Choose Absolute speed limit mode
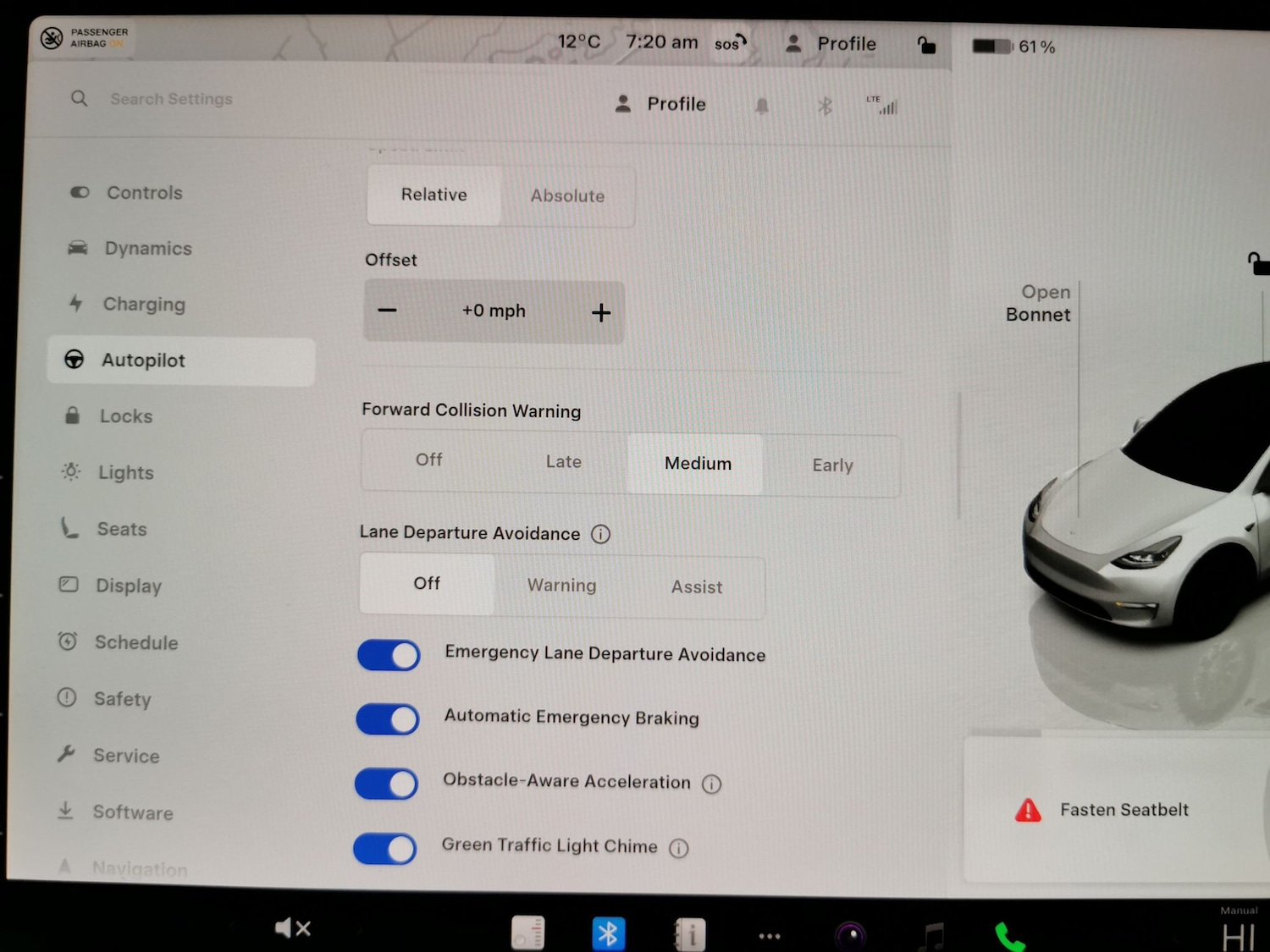1270x952 pixels. point(567,196)
